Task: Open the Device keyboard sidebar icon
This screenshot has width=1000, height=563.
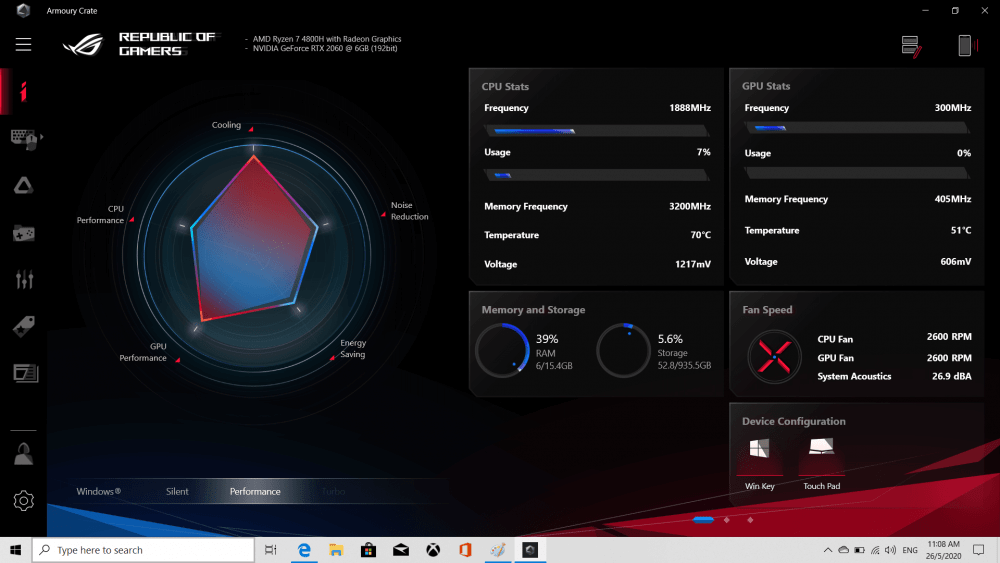Action: 25,138
